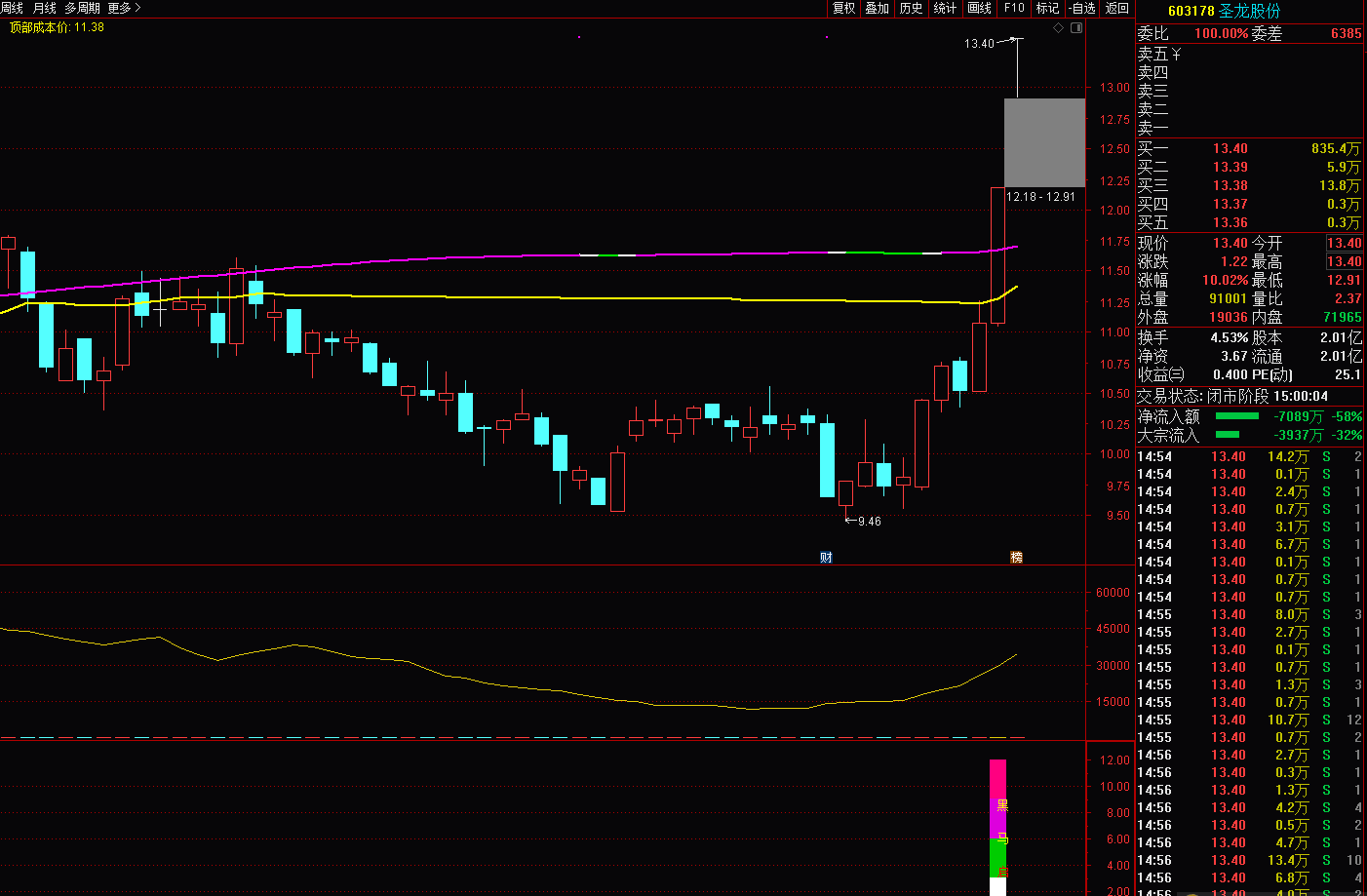The width and height of the screenshot is (1367, 896).
Task: Open the 叠加 overlay menu
Action: [878, 8]
